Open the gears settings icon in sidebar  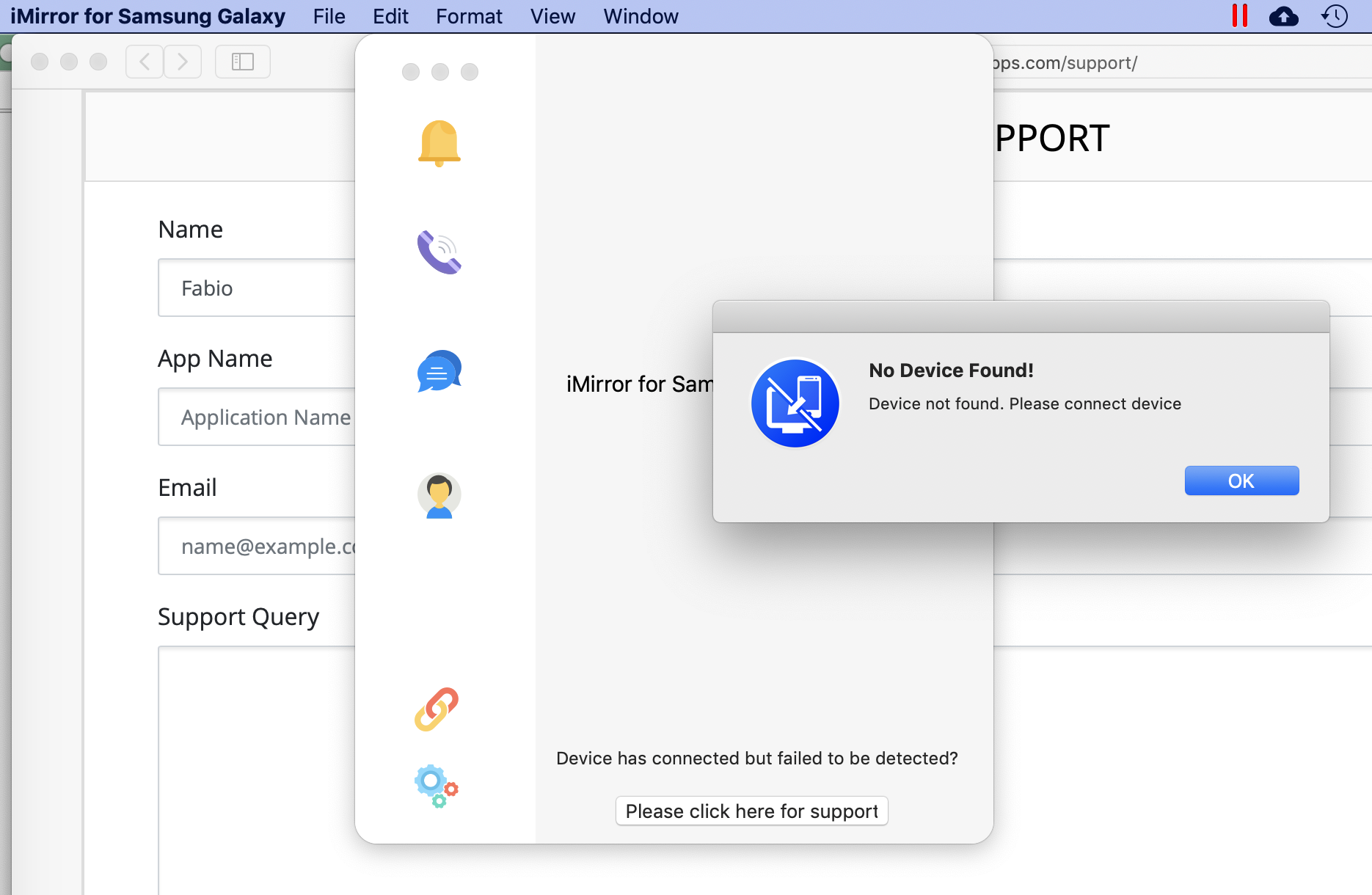pyautogui.click(x=437, y=786)
